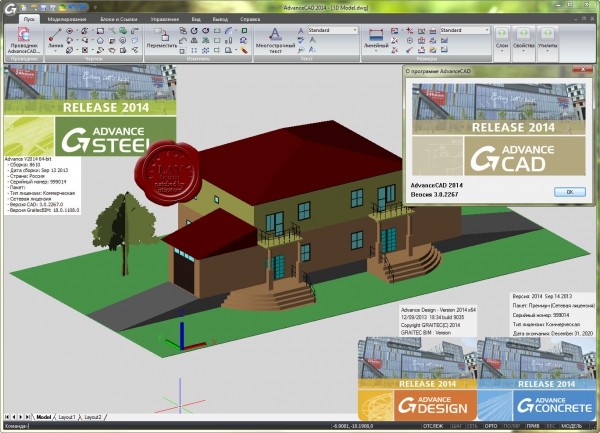Switch to the Вывод ribbon tab
Screen dimensions: 600x433
[220, 19]
